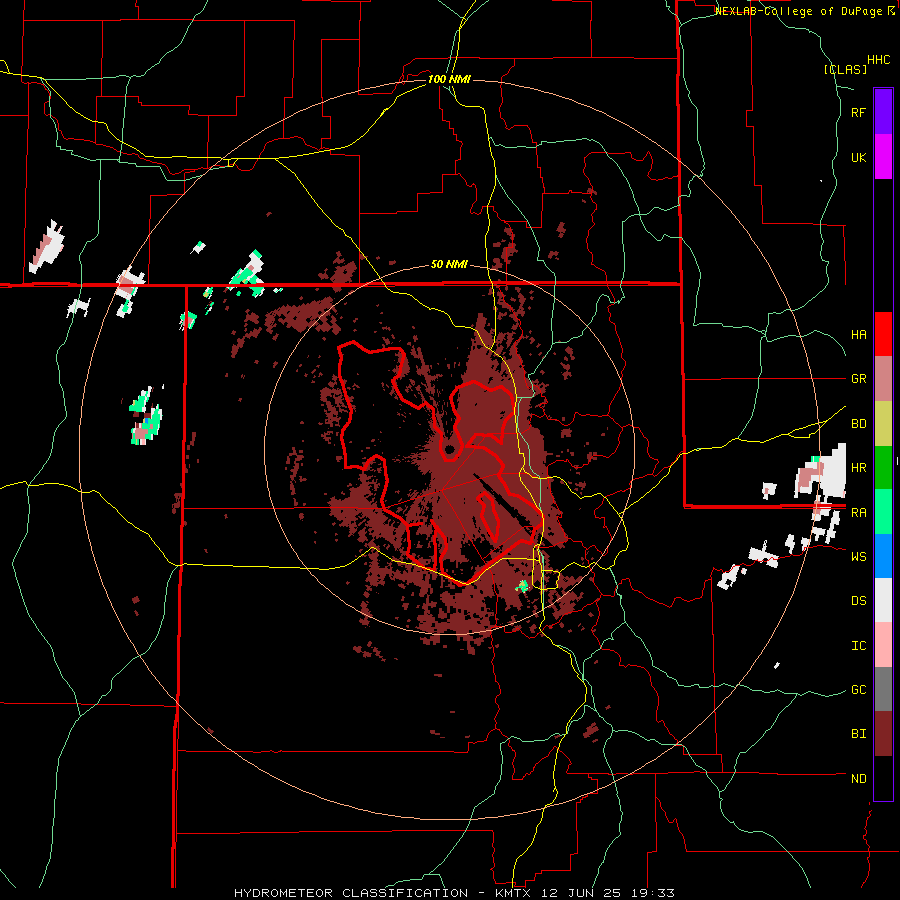The height and width of the screenshot is (900, 900).
Task: Click the magenta UK legend color swatch
Action: click(883, 157)
